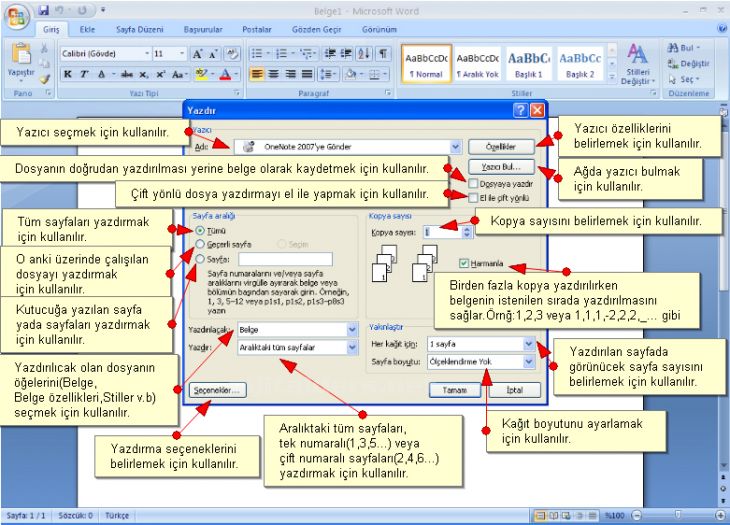730x525 pixels.
Task: Grow font size with large A
Action: 197,54
